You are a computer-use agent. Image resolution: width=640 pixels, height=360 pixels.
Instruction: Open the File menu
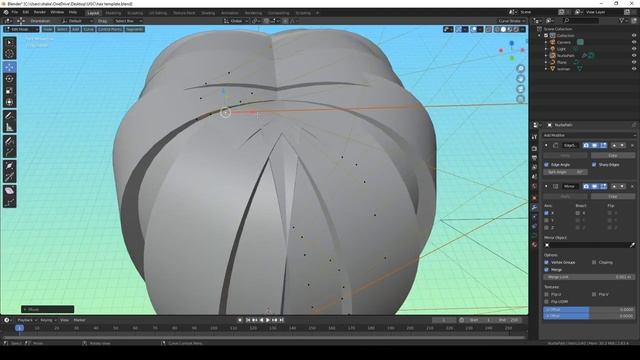tap(15, 12)
